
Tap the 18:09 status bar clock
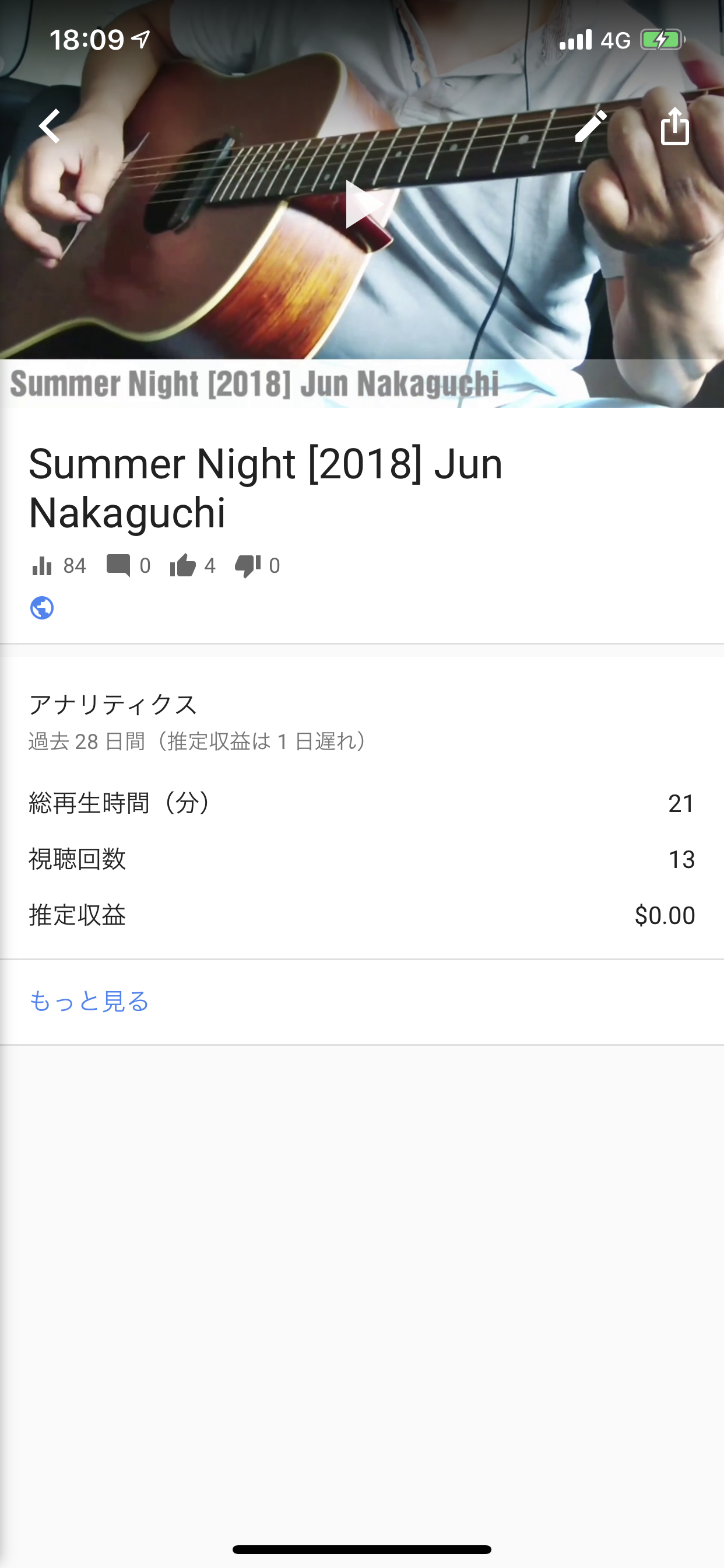point(86,40)
